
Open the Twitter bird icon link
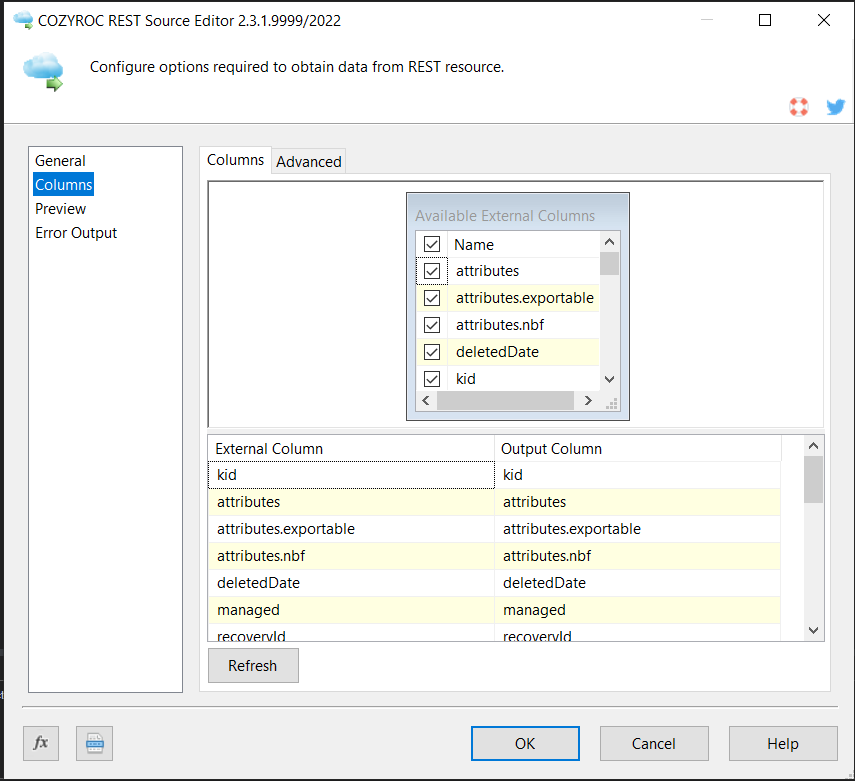[x=835, y=107]
